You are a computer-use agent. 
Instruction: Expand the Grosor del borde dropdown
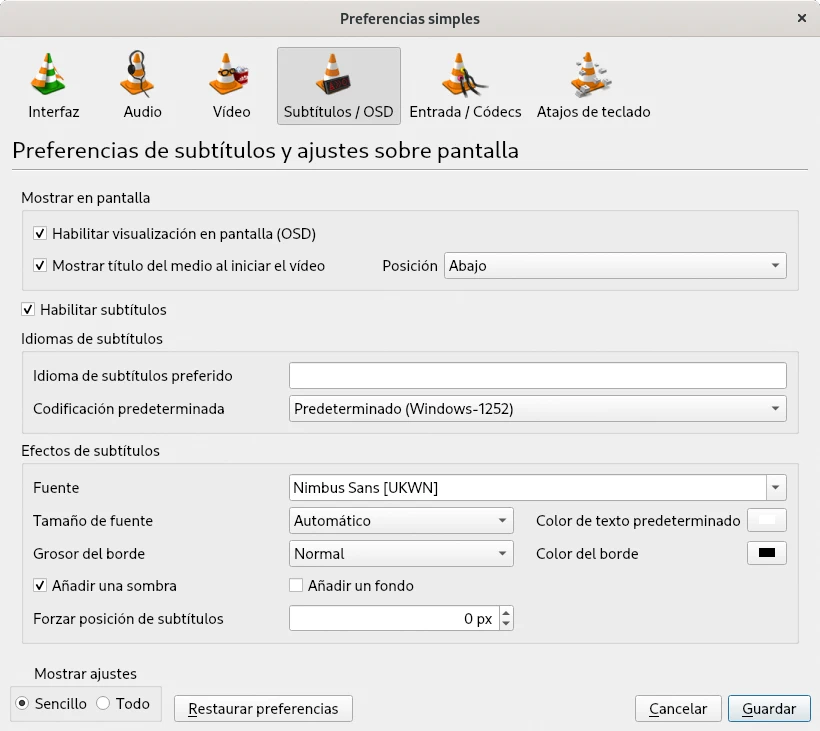401,554
